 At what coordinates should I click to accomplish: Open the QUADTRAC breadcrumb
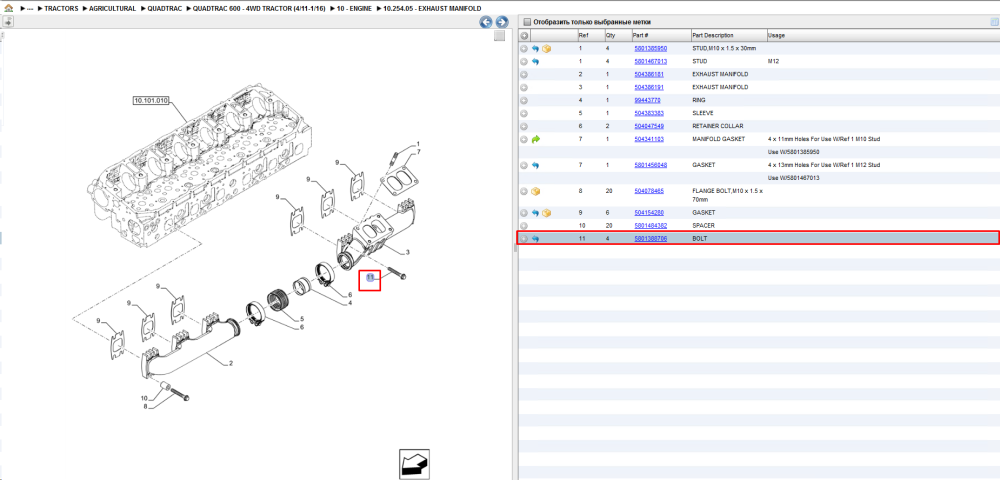[x=165, y=9]
